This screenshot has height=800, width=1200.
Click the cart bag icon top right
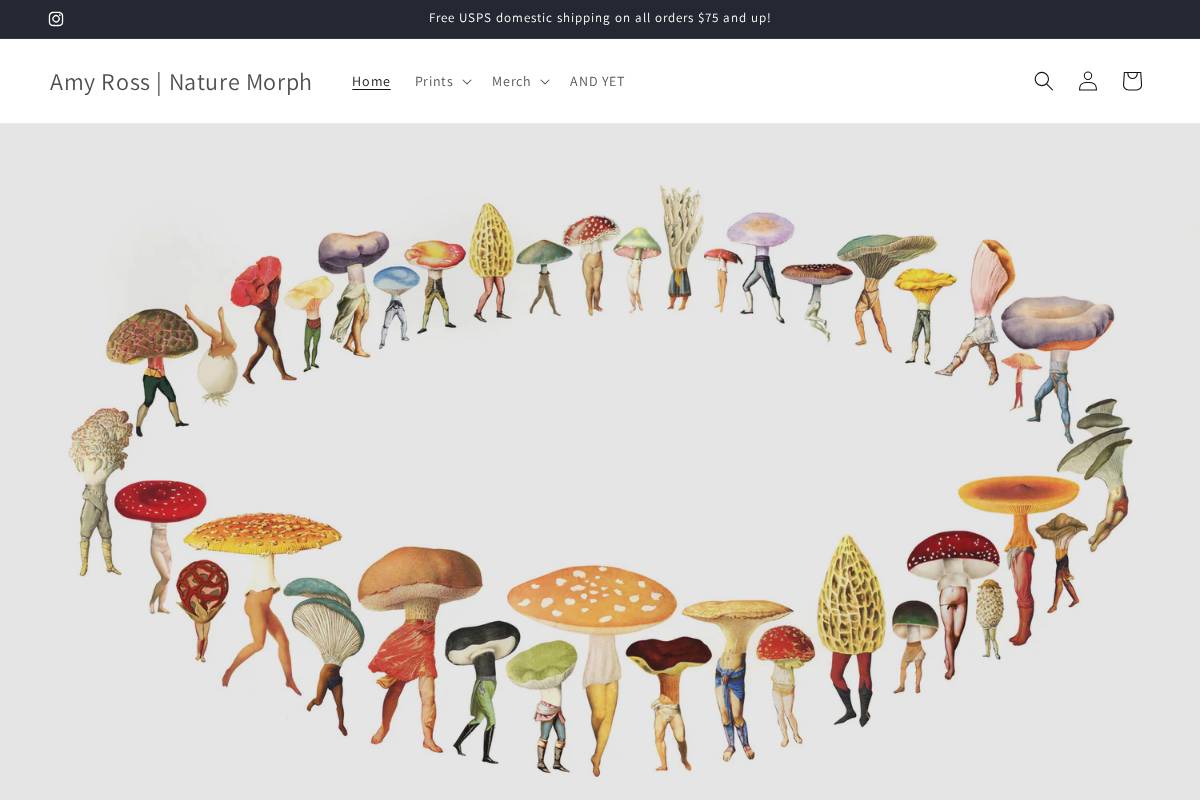tap(1131, 81)
